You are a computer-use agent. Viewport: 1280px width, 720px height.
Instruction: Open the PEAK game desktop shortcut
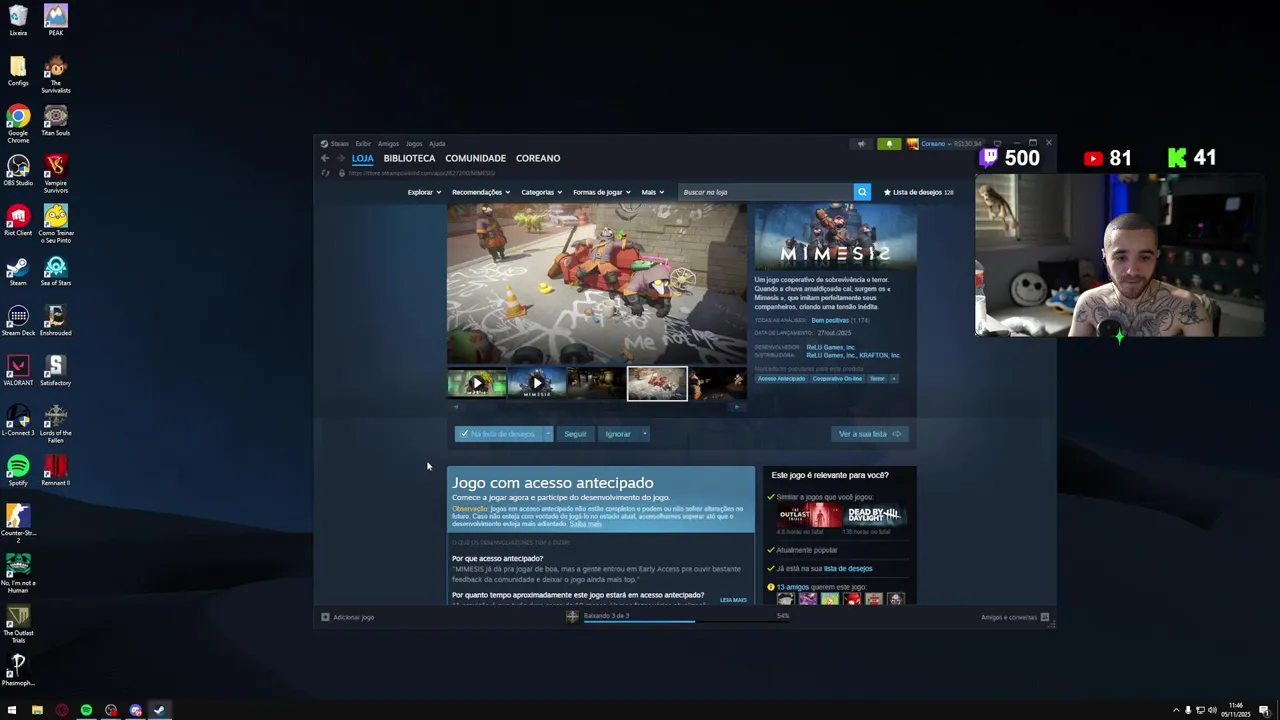point(56,20)
